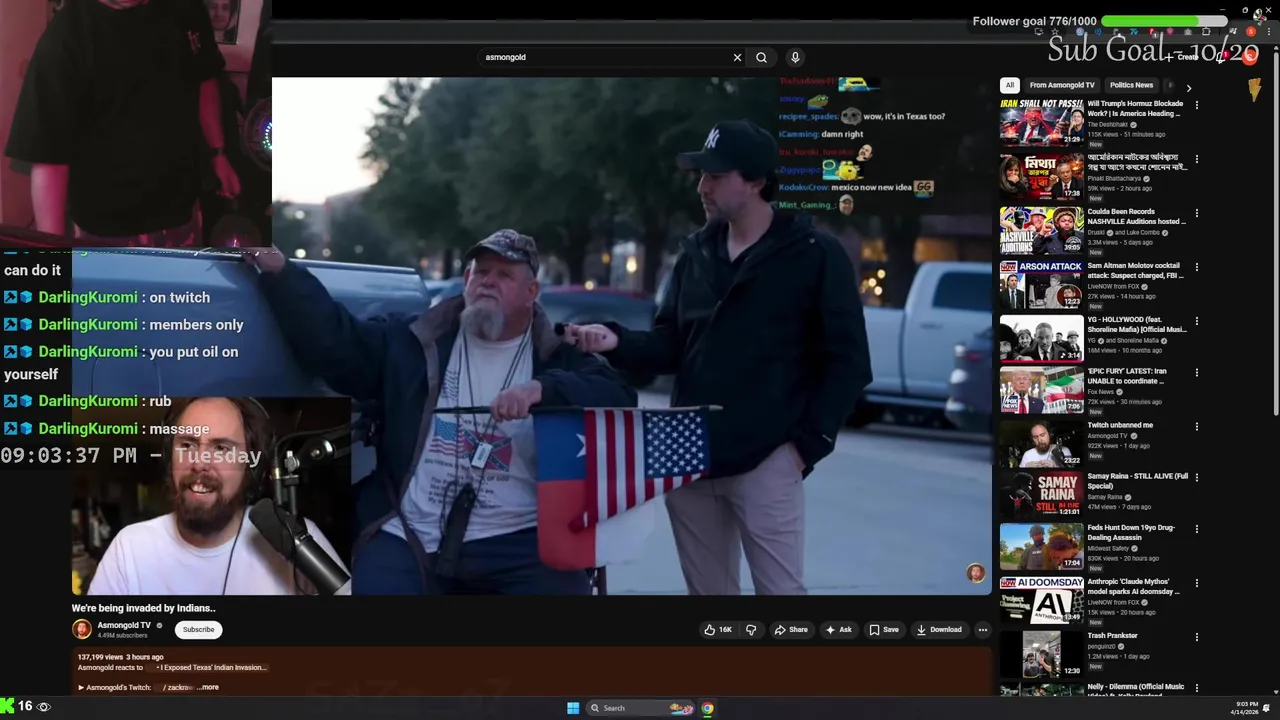Open the ARSON ATTACK video thumbnail
1280x720 pixels.
1041,284
